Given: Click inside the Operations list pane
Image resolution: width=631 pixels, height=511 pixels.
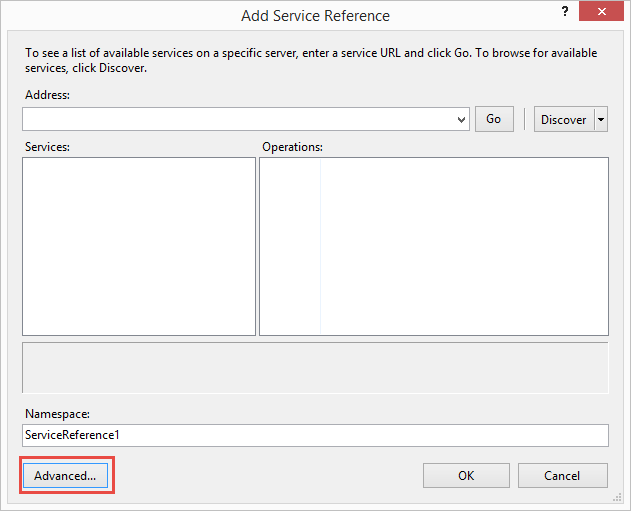Looking at the screenshot, I should coord(434,246).
